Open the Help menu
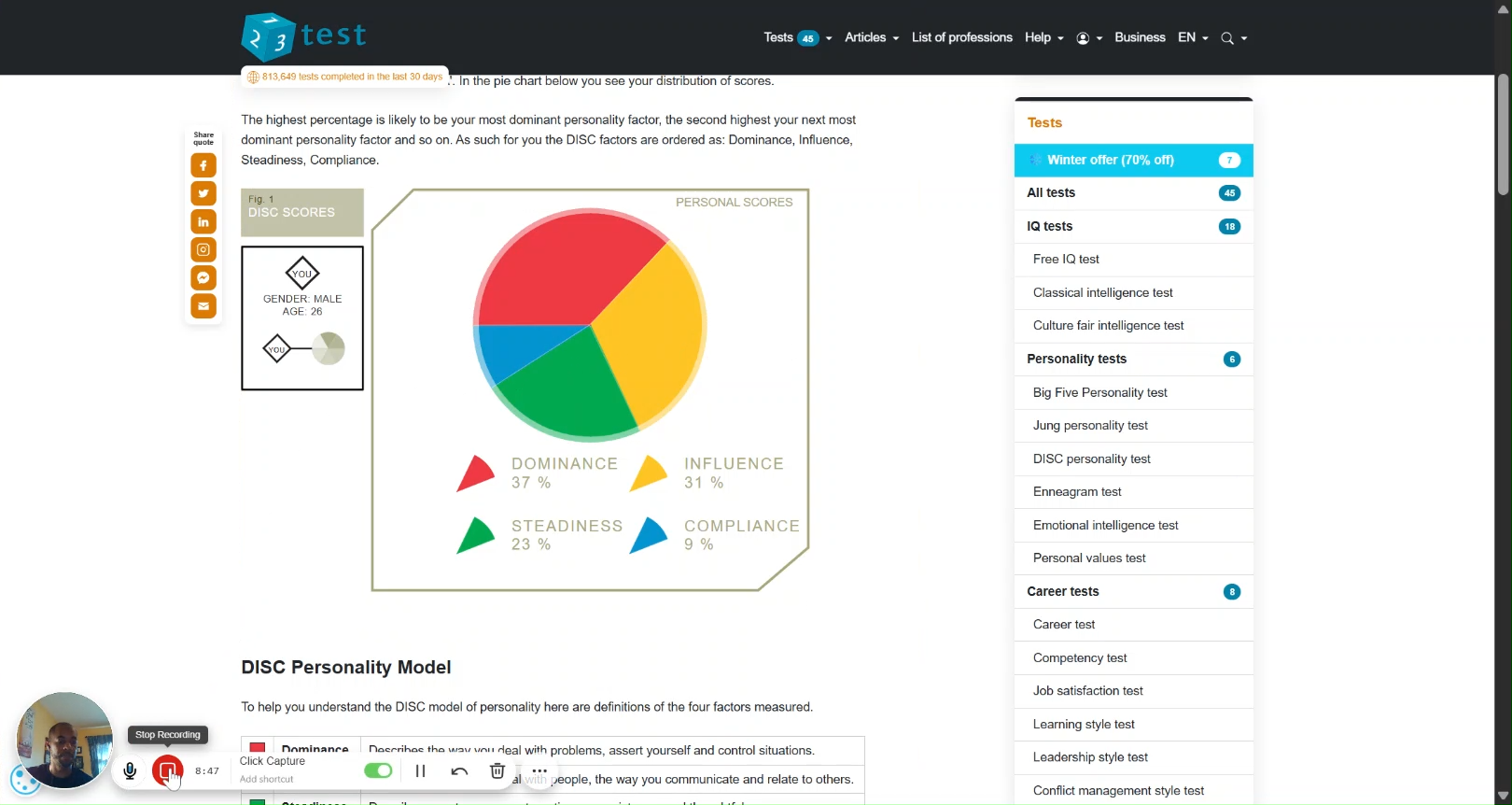The width and height of the screenshot is (1512, 805). coord(1043,37)
